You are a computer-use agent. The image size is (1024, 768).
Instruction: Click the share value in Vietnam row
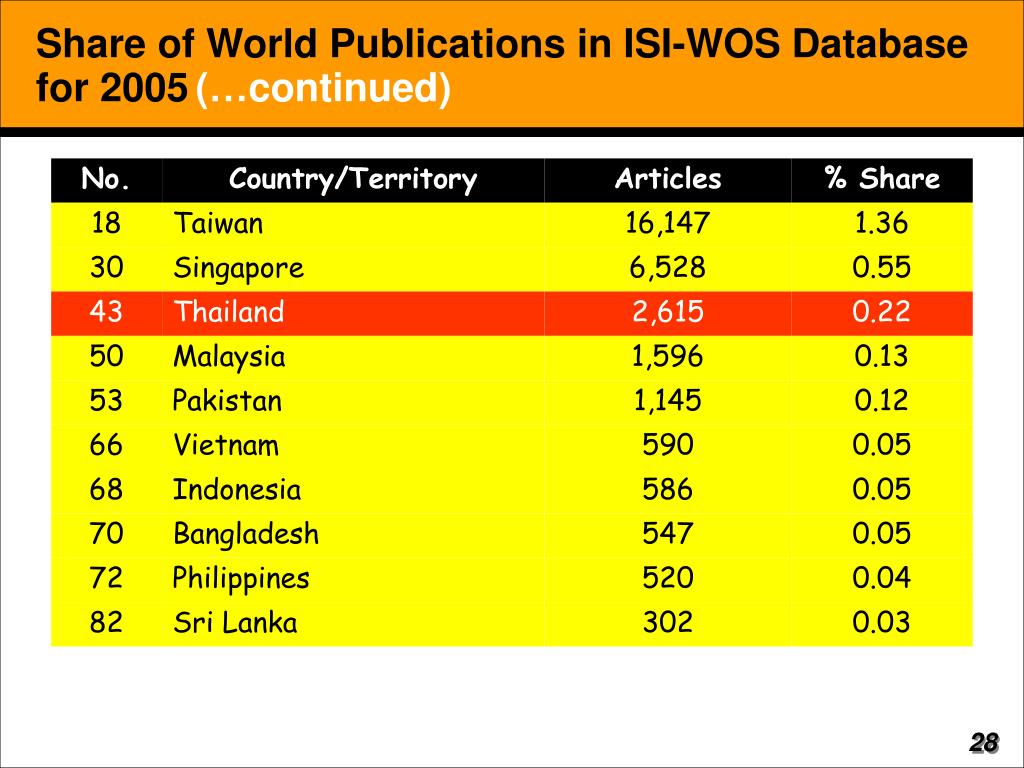point(882,445)
